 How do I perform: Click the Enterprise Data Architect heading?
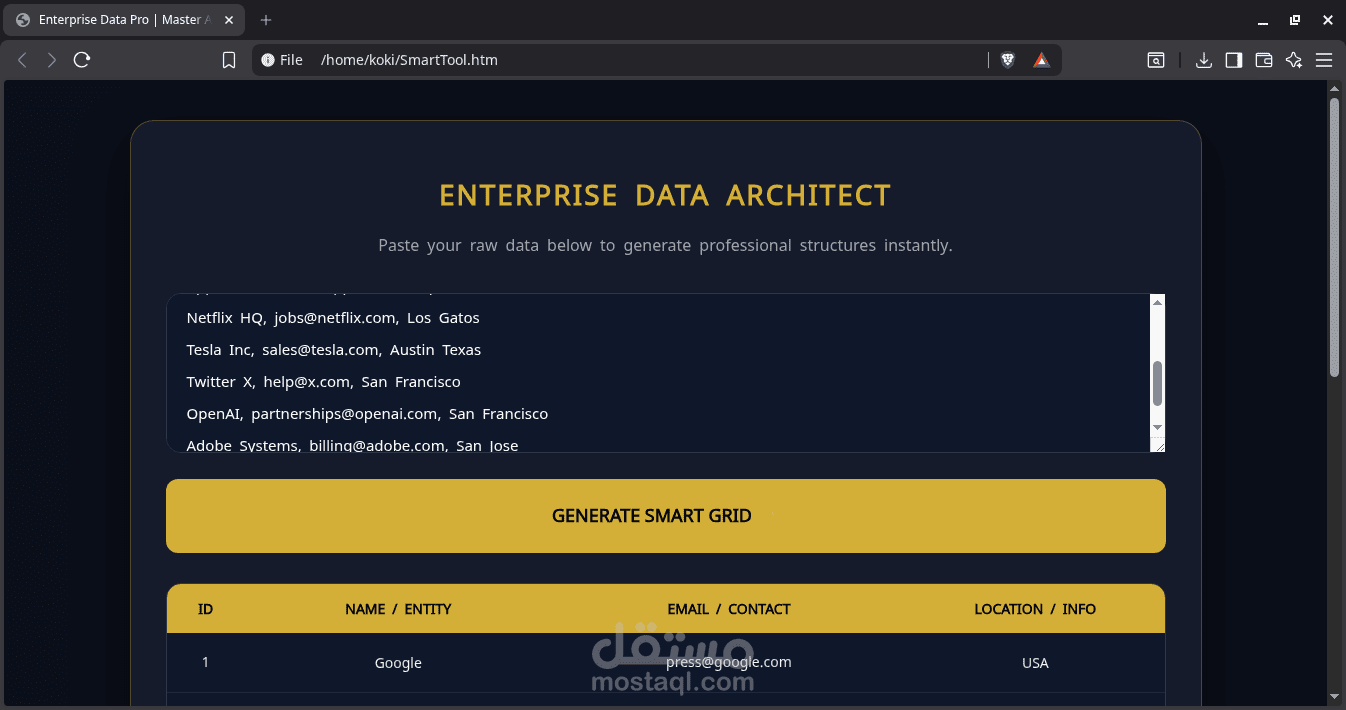(x=665, y=195)
